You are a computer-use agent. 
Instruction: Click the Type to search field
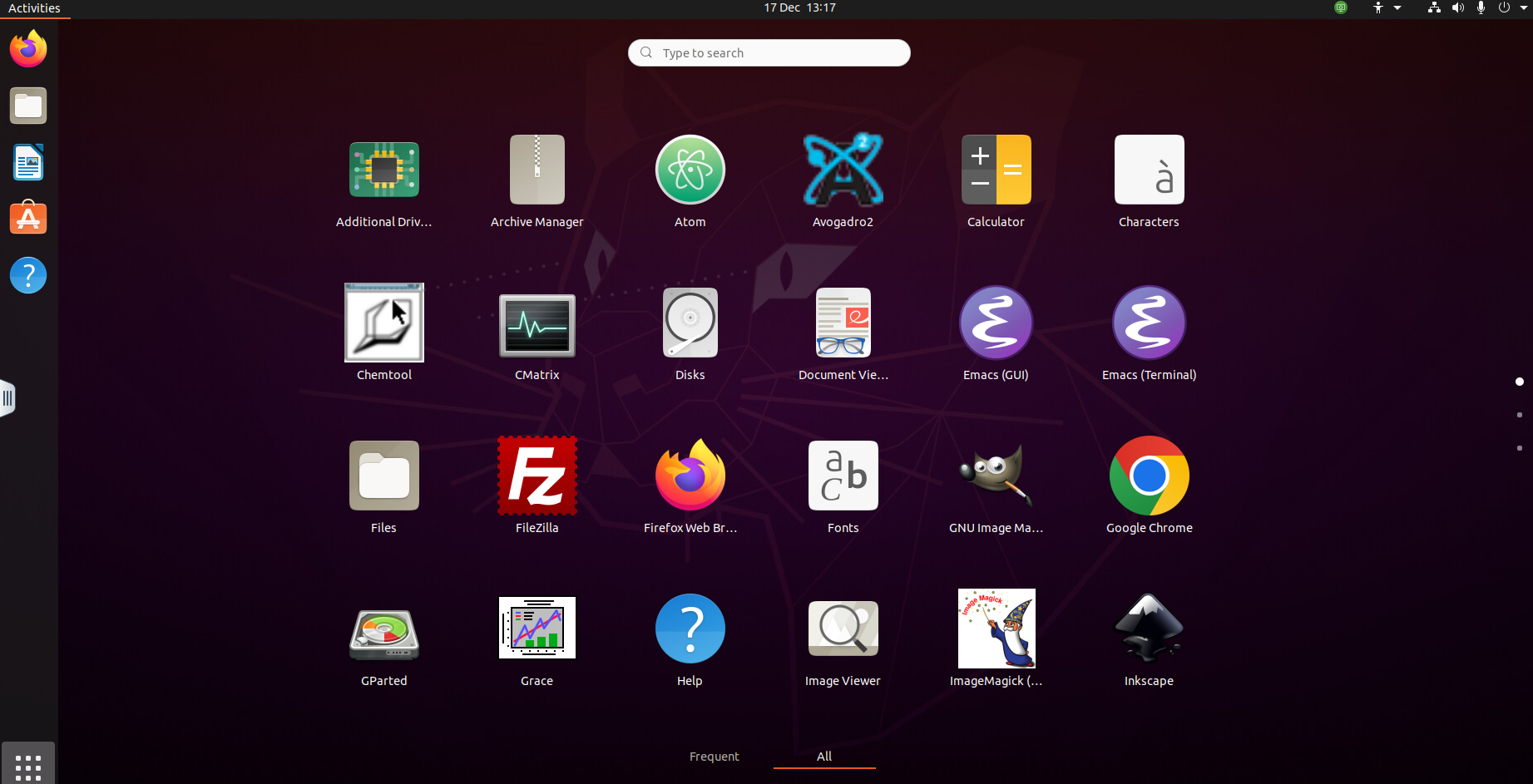pos(769,53)
